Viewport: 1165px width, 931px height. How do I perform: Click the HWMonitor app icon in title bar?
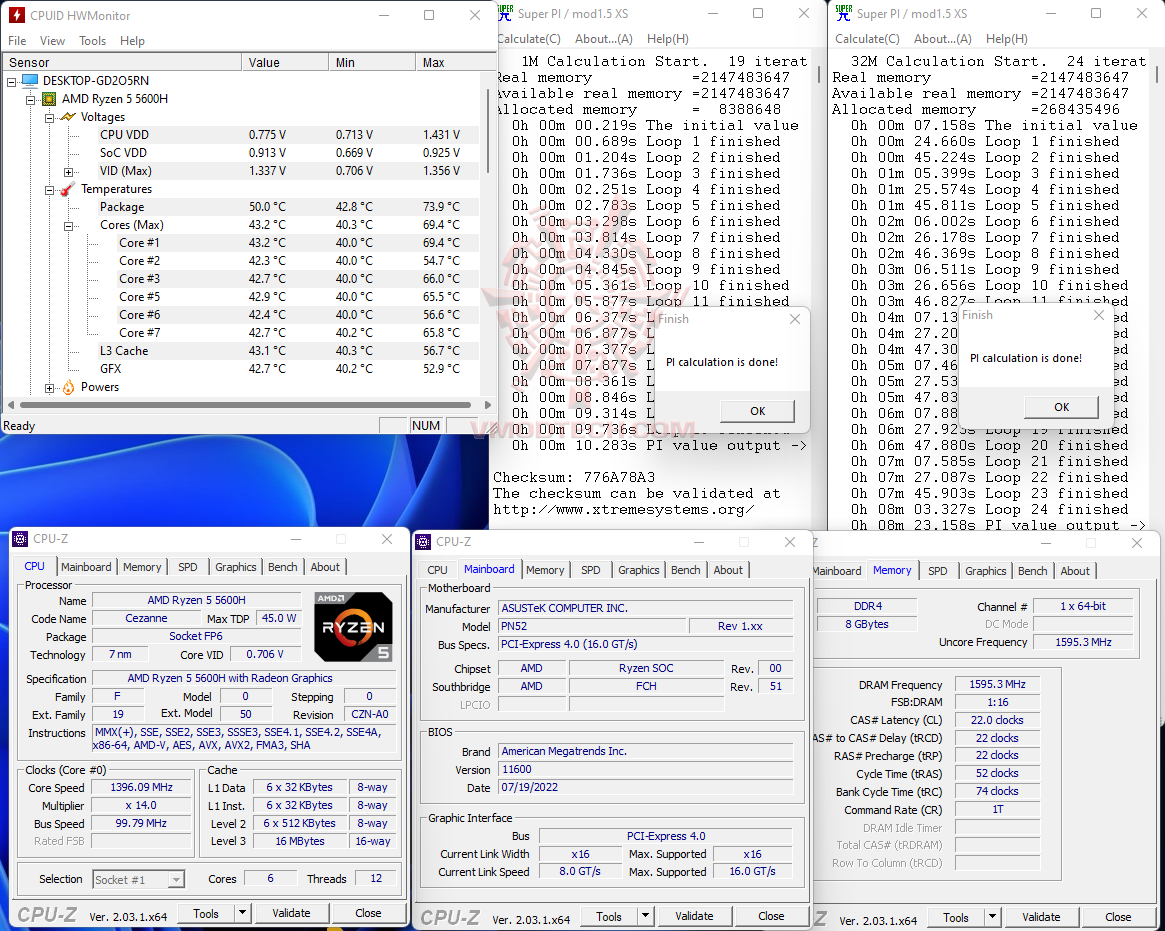(16, 15)
